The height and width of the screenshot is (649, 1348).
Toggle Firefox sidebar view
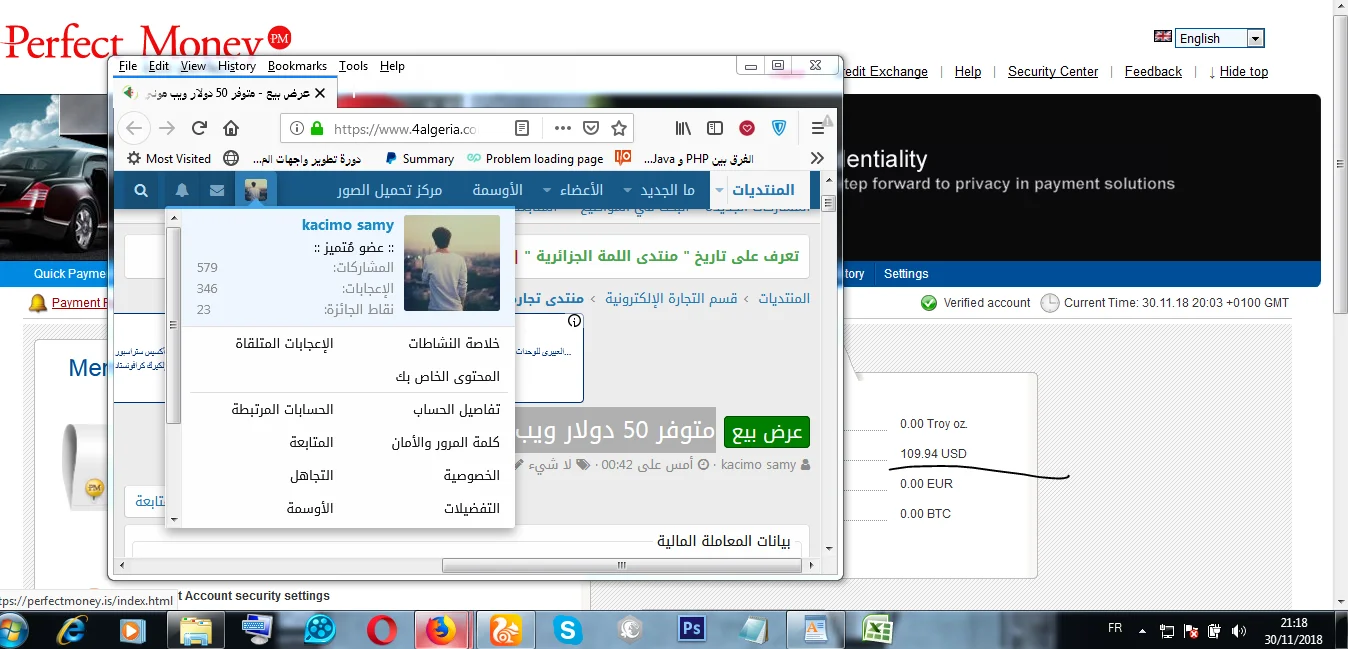(715, 128)
